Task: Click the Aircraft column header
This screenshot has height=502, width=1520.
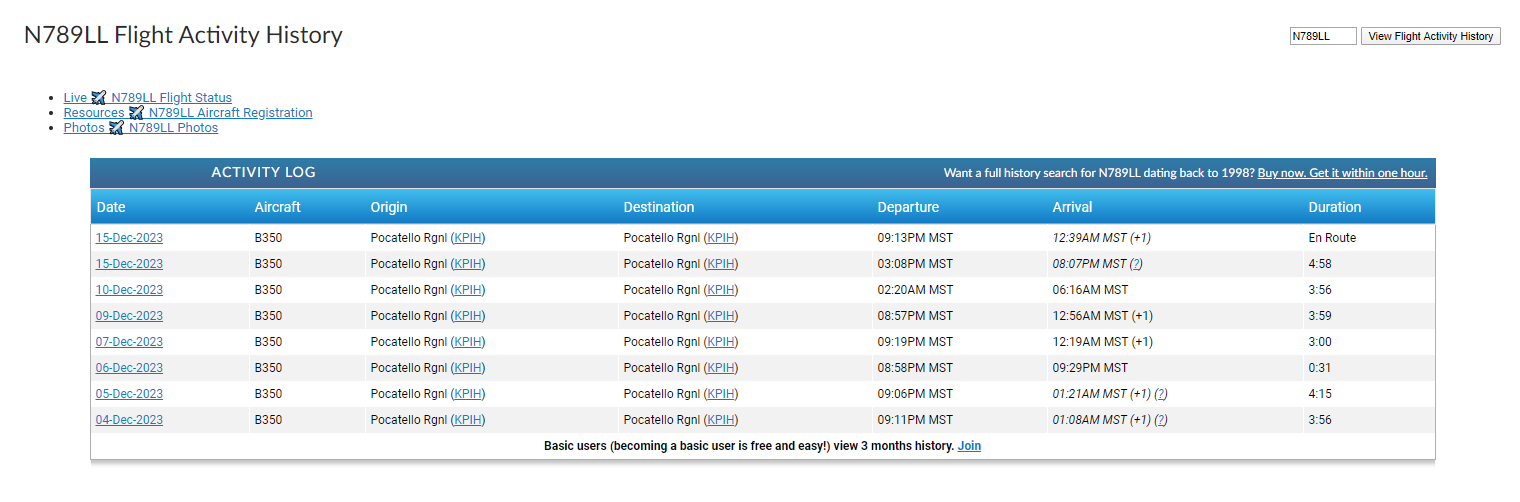Action: tap(278, 207)
